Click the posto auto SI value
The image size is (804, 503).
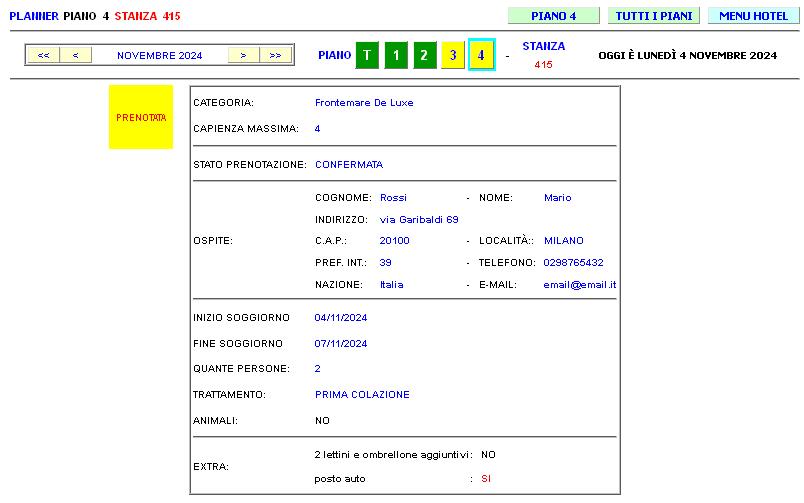[486, 478]
